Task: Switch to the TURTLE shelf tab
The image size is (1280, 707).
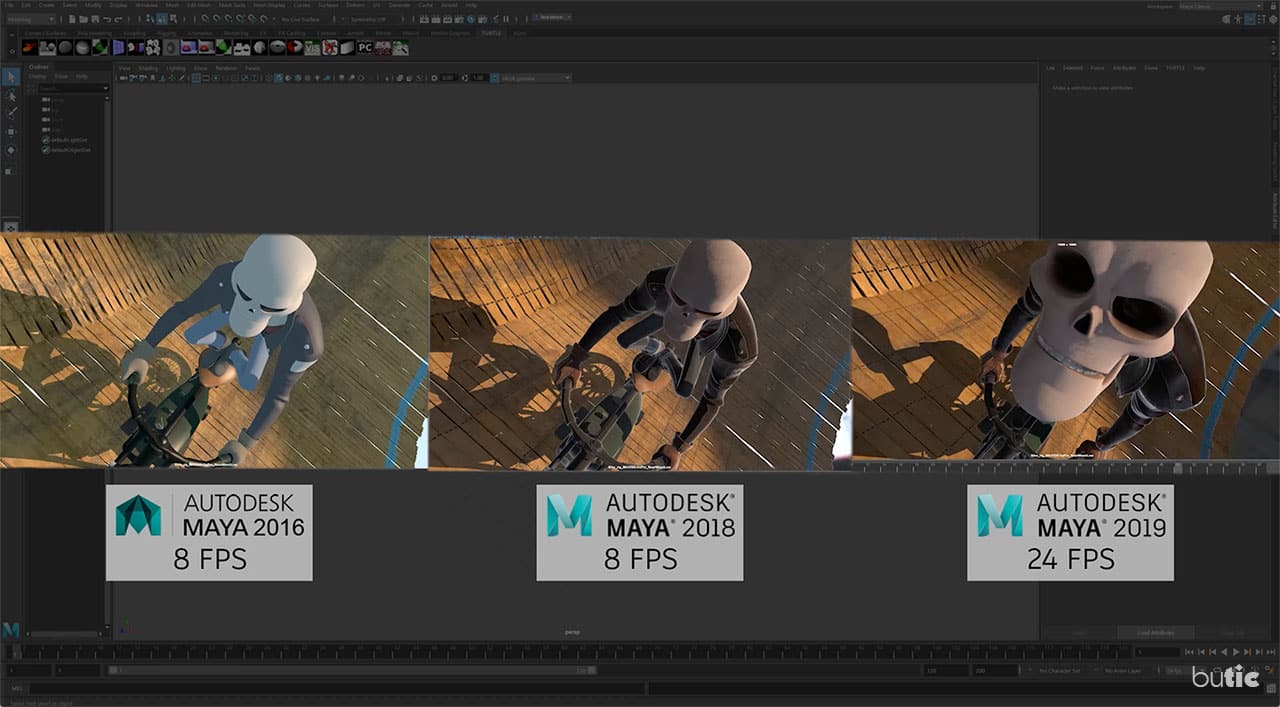Action: pos(491,34)
